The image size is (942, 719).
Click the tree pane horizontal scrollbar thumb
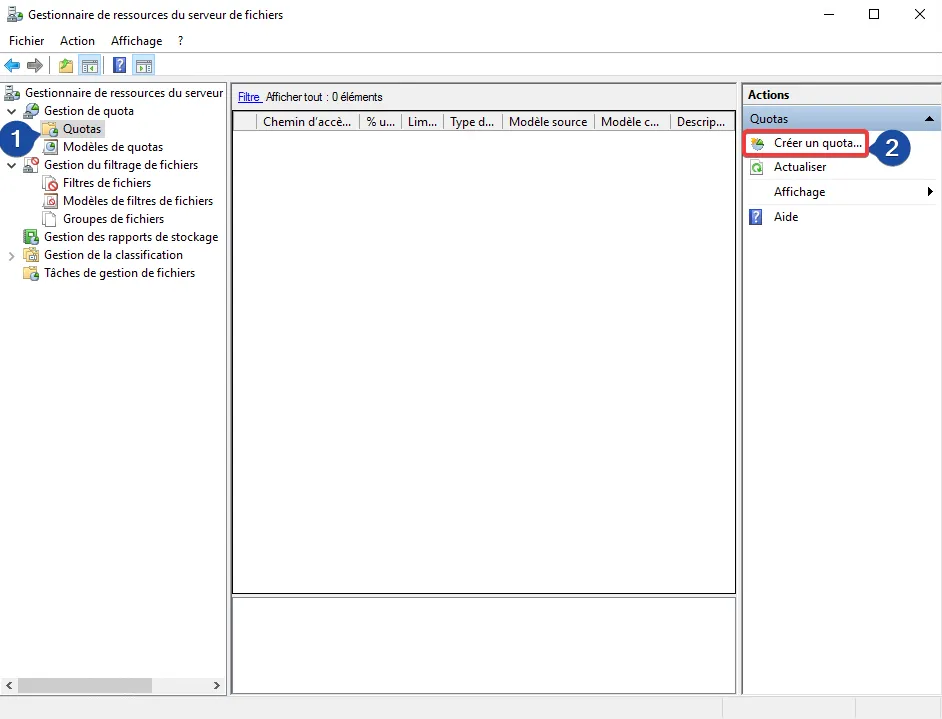pyautogui.click(x=85, y=686)
